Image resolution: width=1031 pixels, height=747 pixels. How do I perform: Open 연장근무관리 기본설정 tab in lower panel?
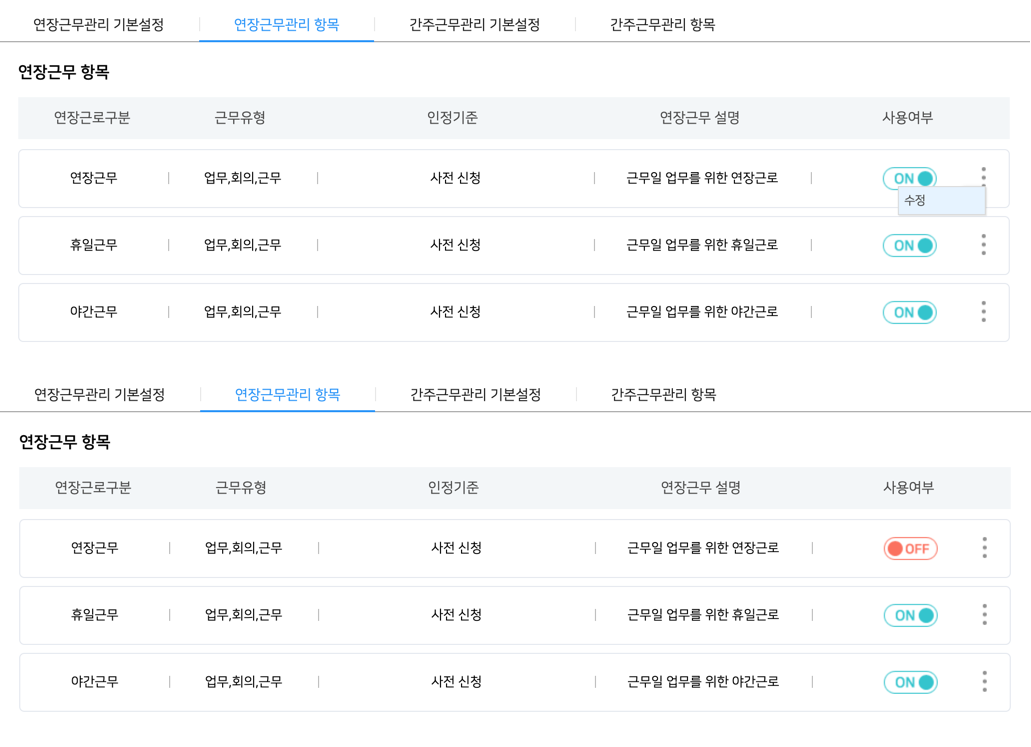point(99,395)
